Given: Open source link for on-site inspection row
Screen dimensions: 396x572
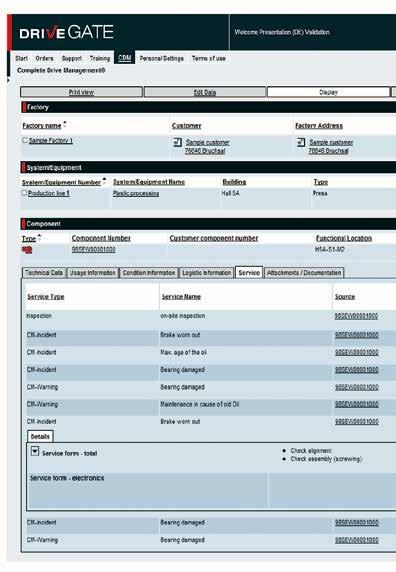Looking at the screenshot, I should click(x=356, y=316).
